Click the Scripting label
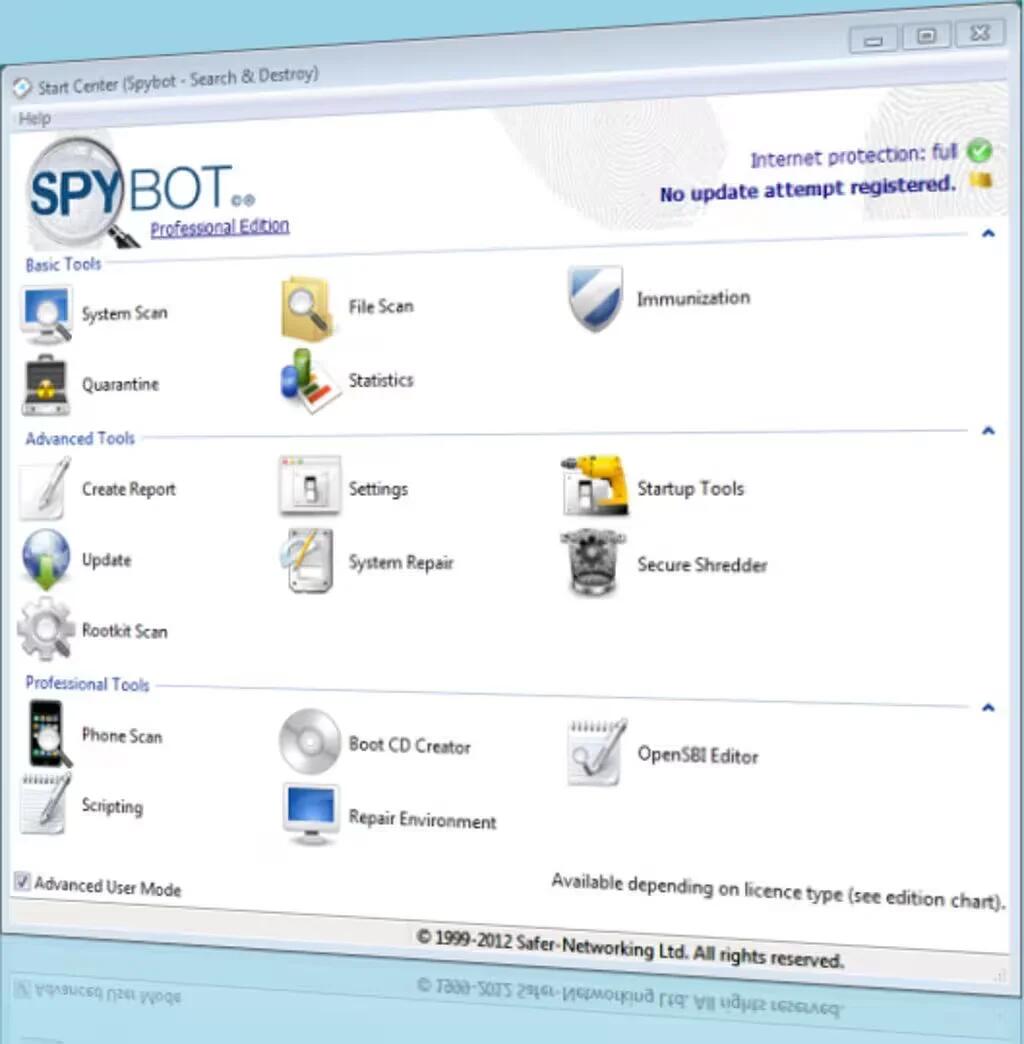 coord(112,806)
